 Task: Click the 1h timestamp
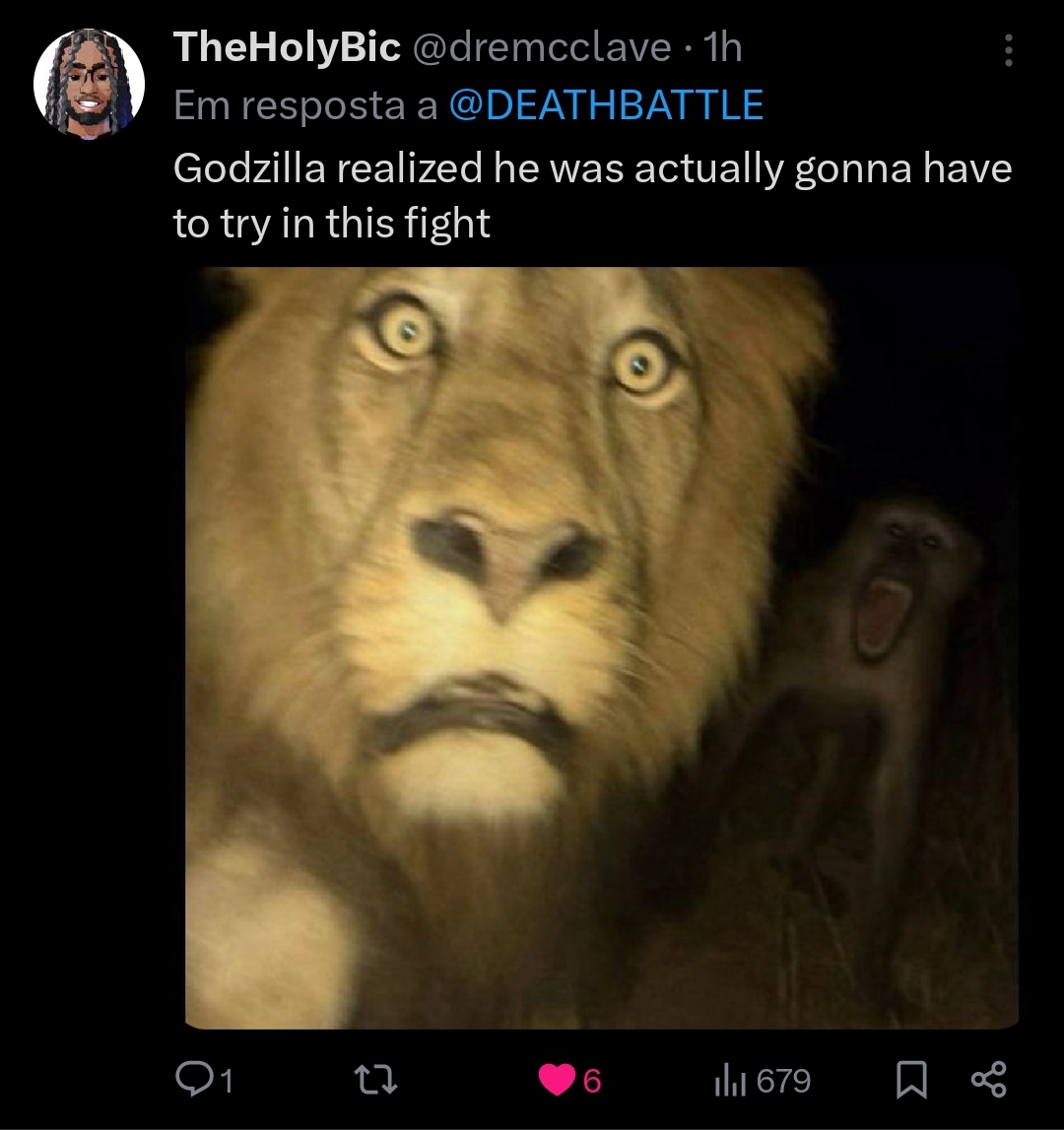(x=723, y=47)
